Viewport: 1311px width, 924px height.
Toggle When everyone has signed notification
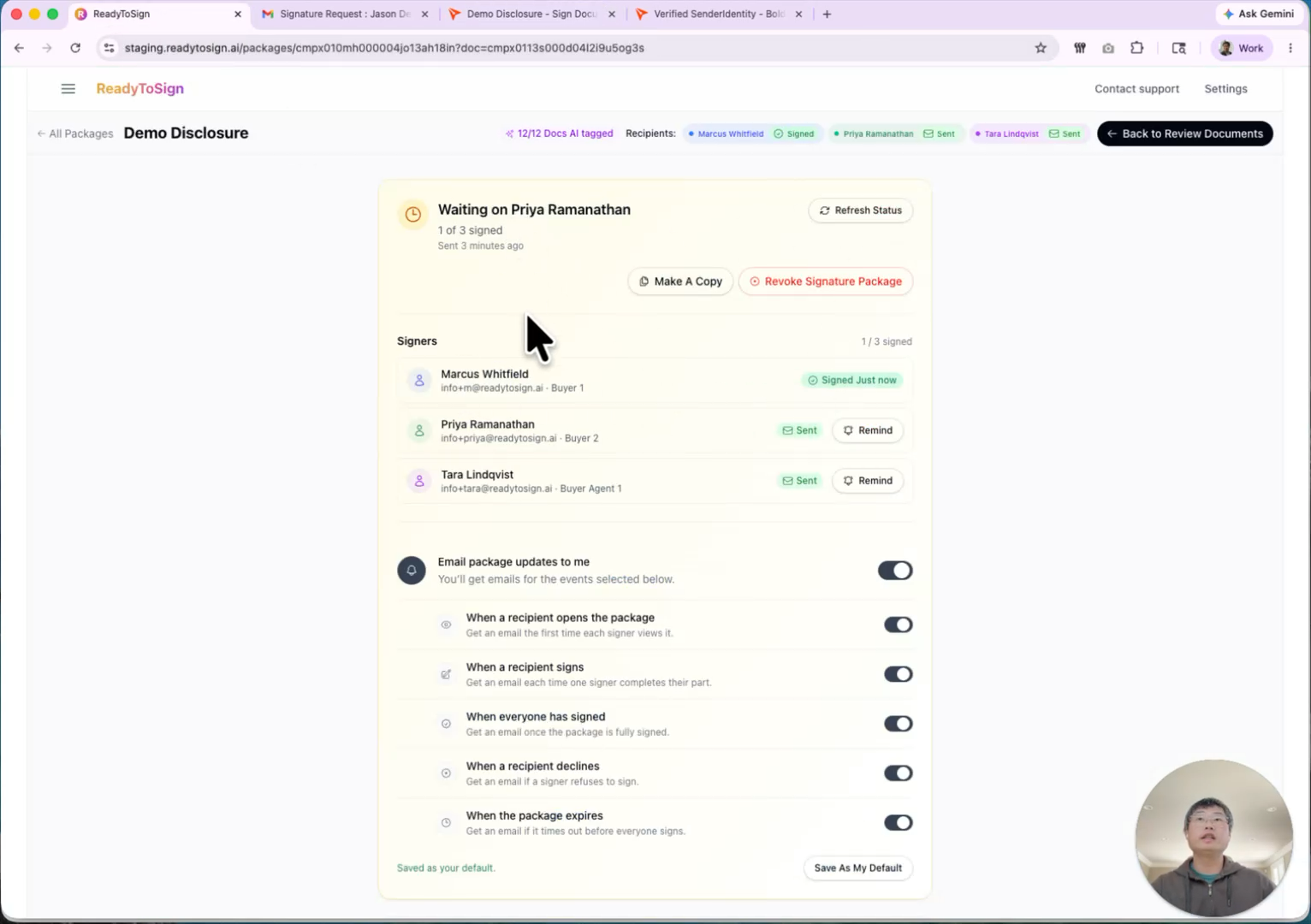pyautogui.click(x=899, y=724)
